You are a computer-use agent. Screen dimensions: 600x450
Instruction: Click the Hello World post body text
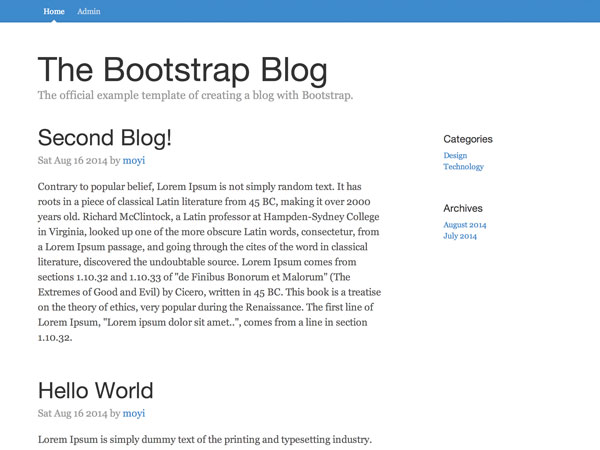coord(204,440)
